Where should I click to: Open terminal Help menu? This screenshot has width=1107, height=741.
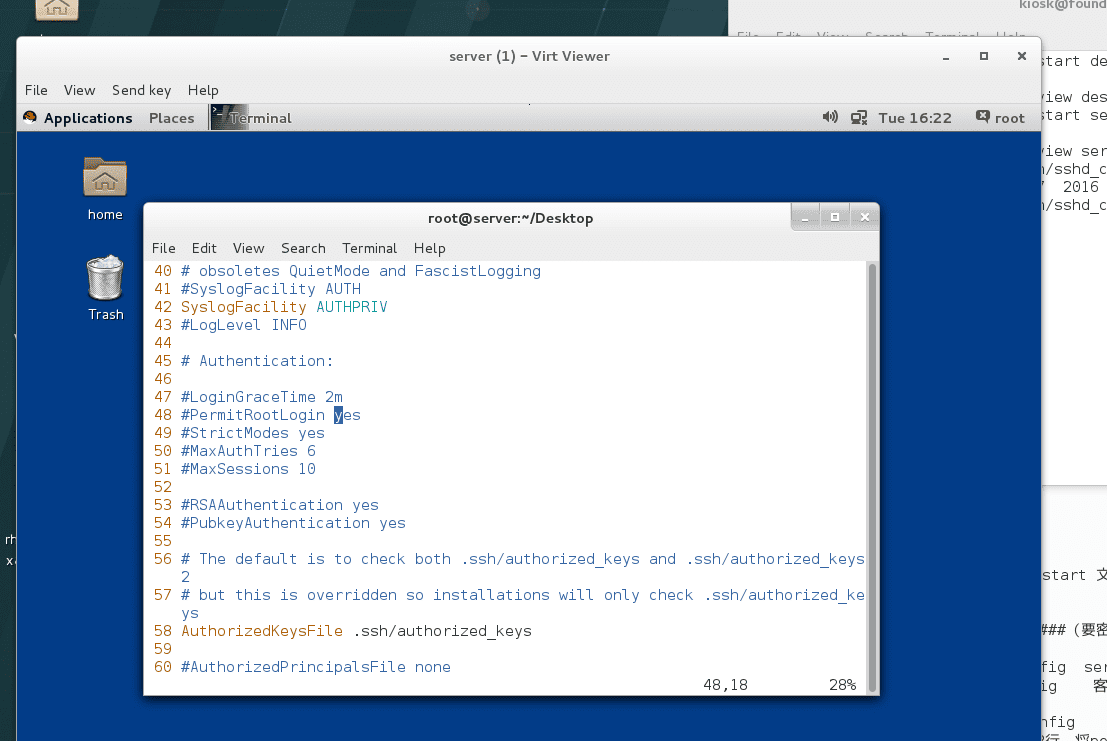(x=429, y=248)
